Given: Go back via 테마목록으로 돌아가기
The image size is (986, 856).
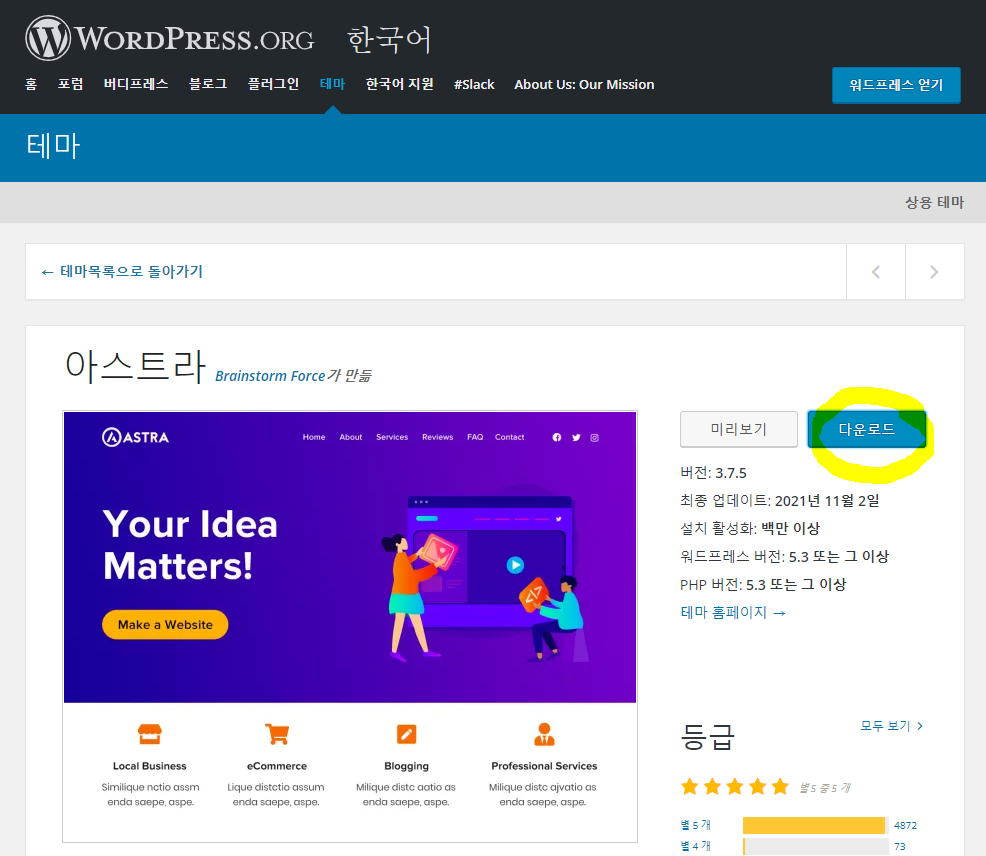Looking at the screenshot, I should (x=122, y=272).
